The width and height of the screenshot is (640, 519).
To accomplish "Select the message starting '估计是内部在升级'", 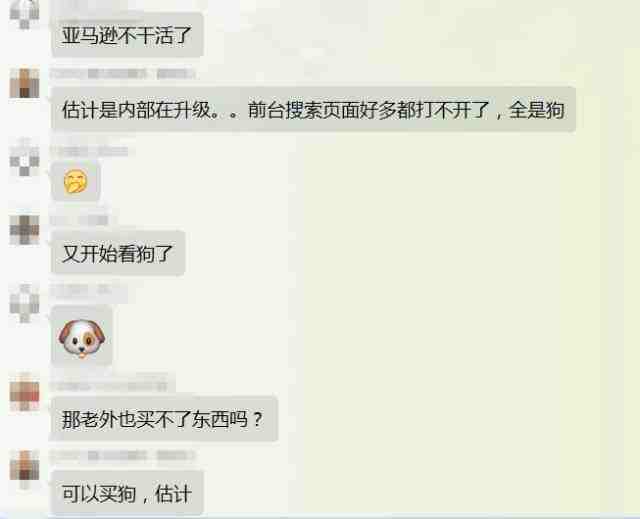I will click(x=313, y=109).
